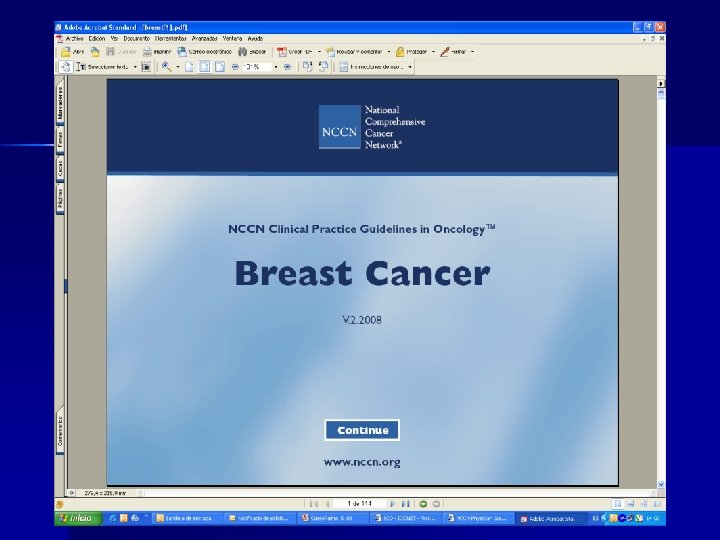Click the rotate counterclockwise icon
This screenshot has height=540, width=720.
(323, 67)
